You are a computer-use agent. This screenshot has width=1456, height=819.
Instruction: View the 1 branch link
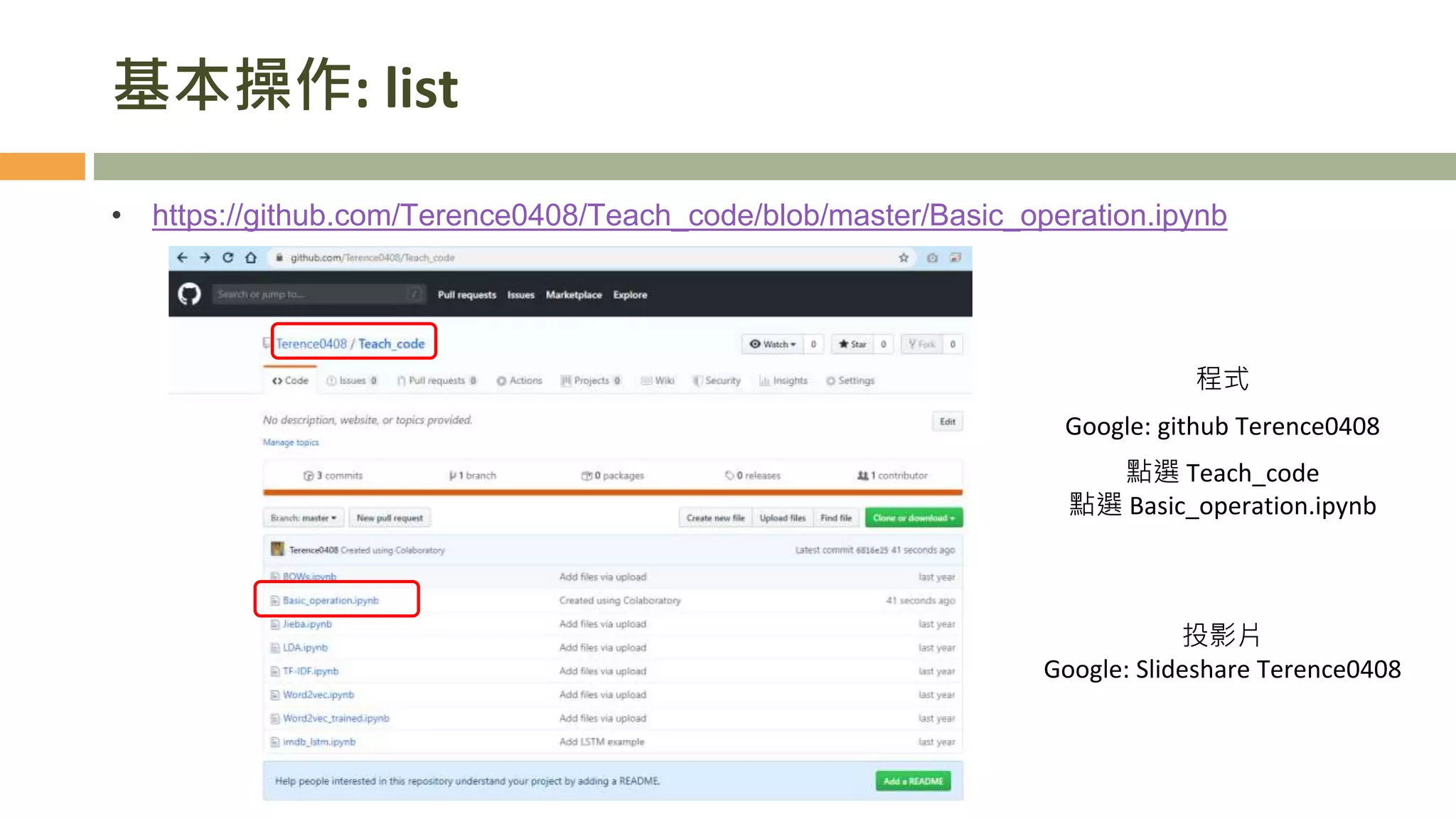473,476
